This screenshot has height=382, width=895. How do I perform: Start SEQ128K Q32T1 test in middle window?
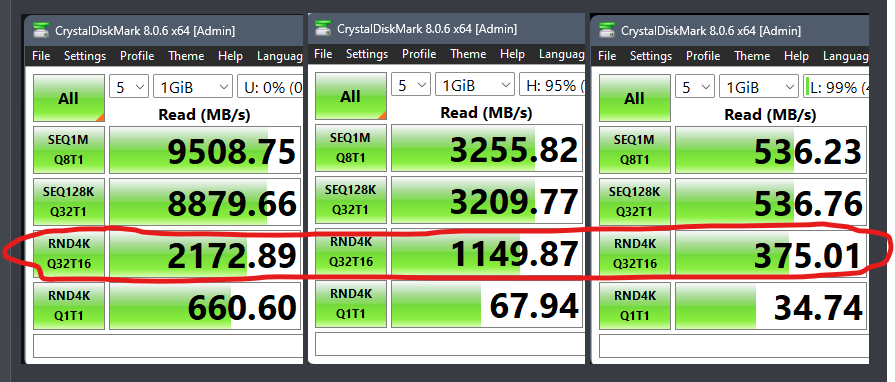351,199
